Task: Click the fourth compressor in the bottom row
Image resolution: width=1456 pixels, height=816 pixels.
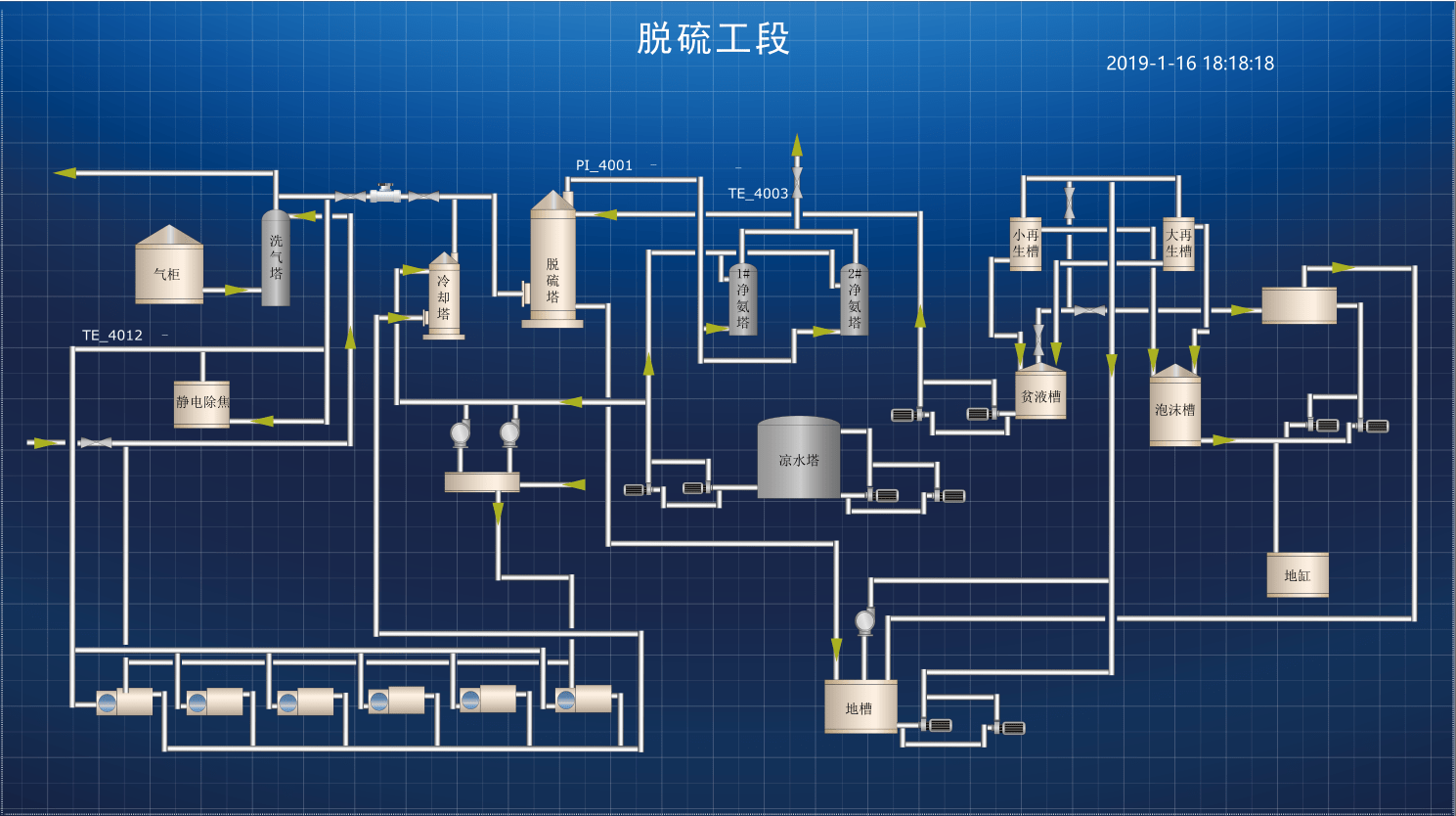Action: (x=396, y=700)
